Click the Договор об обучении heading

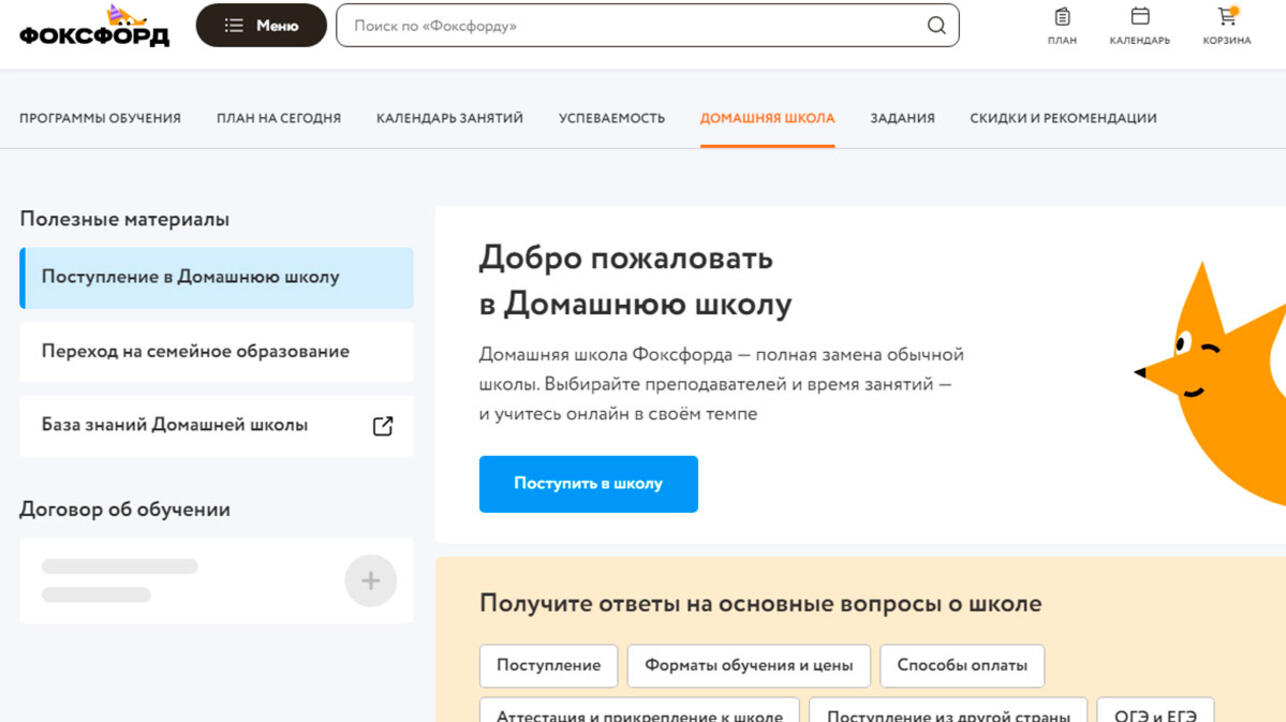[x=125, y=510]
